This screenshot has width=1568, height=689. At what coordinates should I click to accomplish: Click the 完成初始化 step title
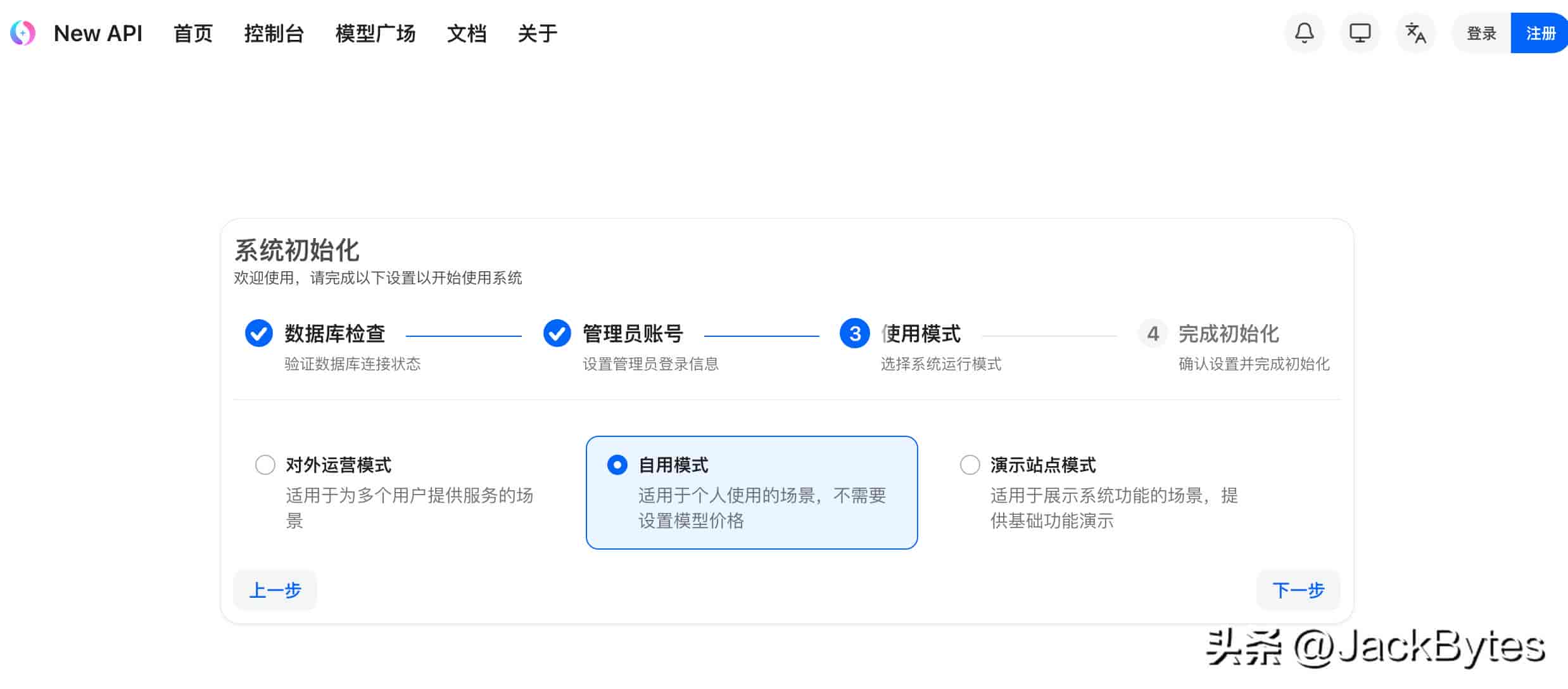1229,334
